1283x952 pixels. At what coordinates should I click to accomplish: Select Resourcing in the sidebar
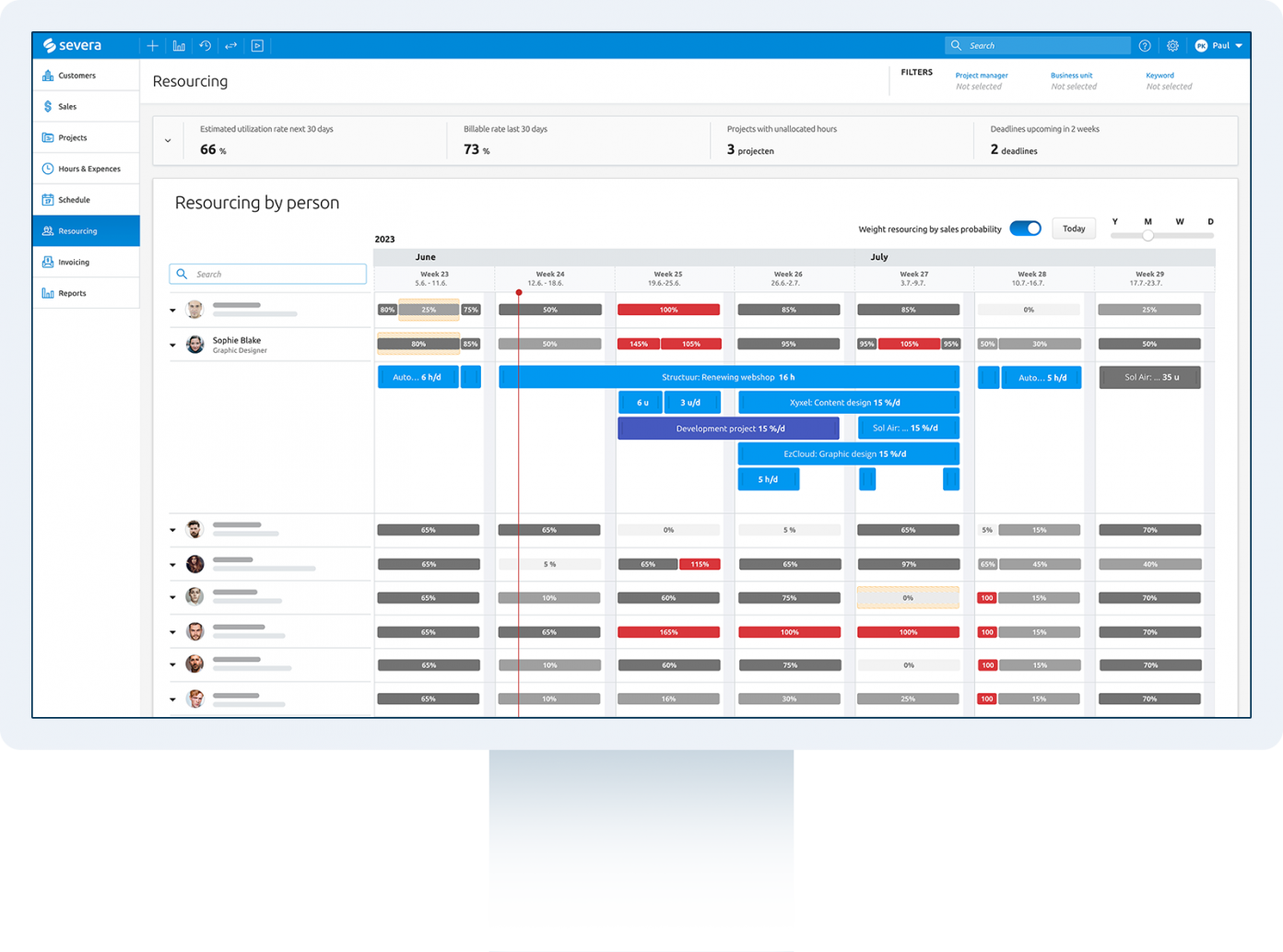(x=86, y=231)
